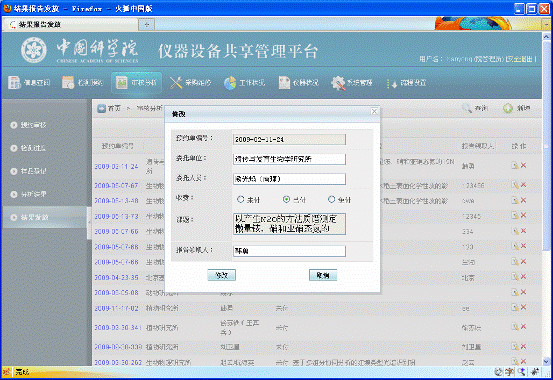Screen dimensions: 553x380
Task: Edit row 2009-05-13-48 via pencil icon
Action: pyautogui.click(x=515, y=200)
